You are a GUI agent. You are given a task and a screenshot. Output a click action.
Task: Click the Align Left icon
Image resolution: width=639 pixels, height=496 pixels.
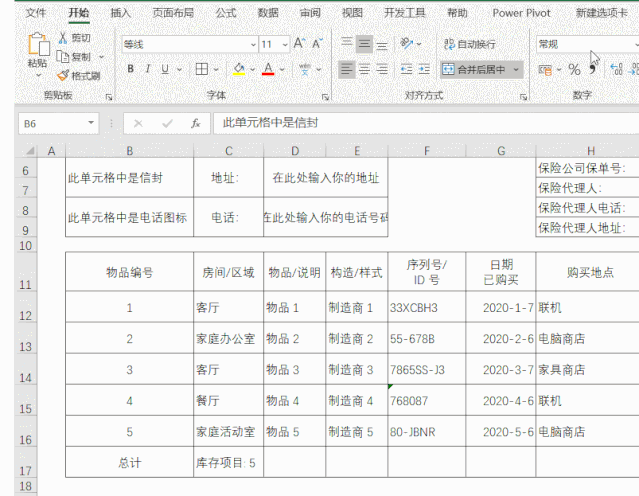pyautogui.click(x=346, y=69)
